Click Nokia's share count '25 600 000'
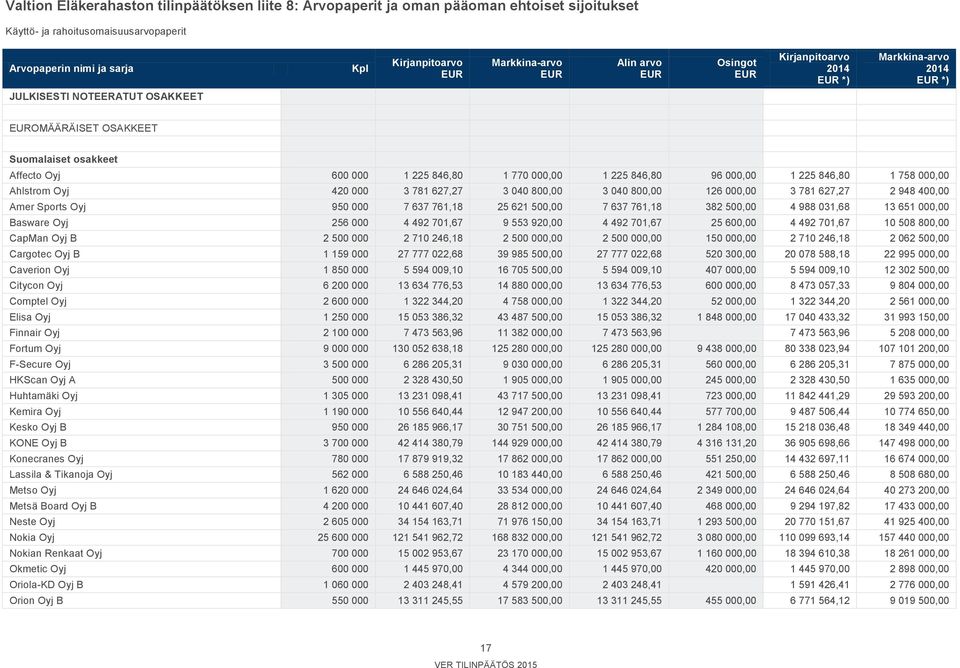Image resolution: width=960 pixels, height=668 pixels. coord(343,538)
